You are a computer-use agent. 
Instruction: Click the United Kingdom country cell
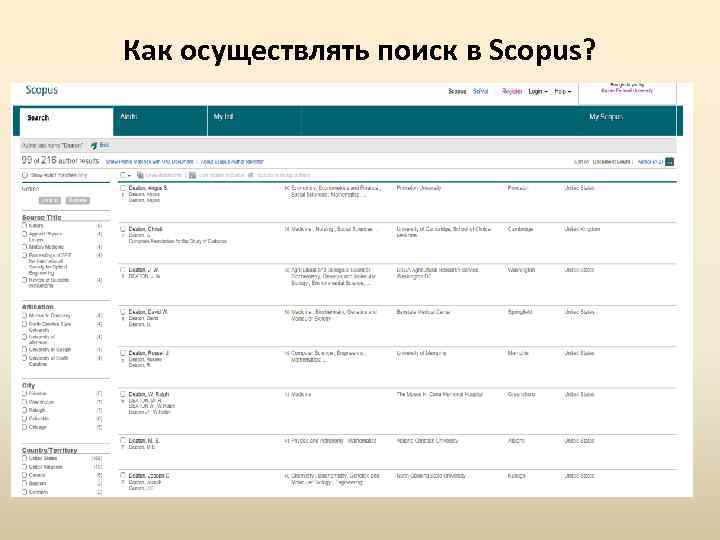tap(582, 229)
